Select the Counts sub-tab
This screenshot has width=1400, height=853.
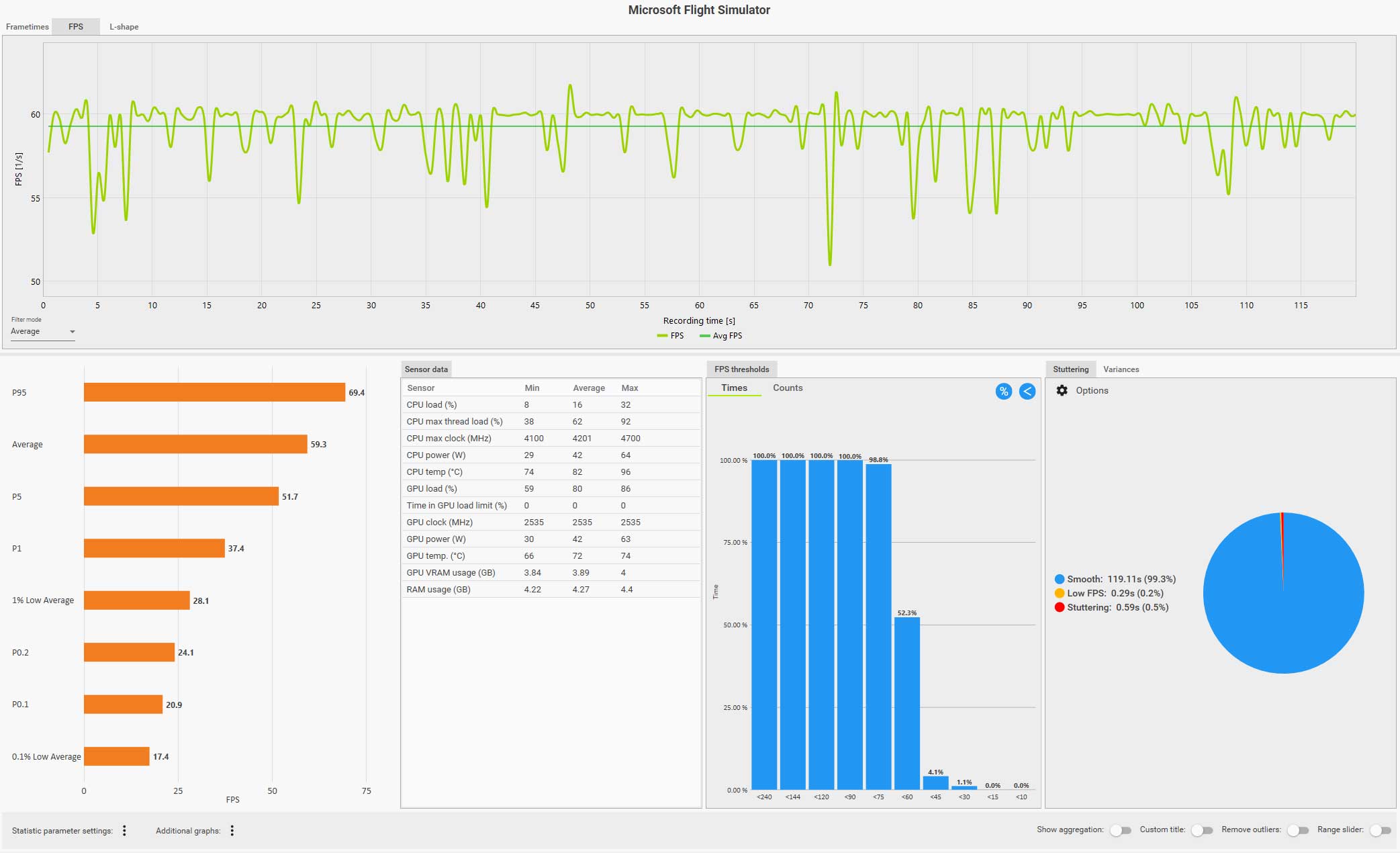(x=787, y=388)
